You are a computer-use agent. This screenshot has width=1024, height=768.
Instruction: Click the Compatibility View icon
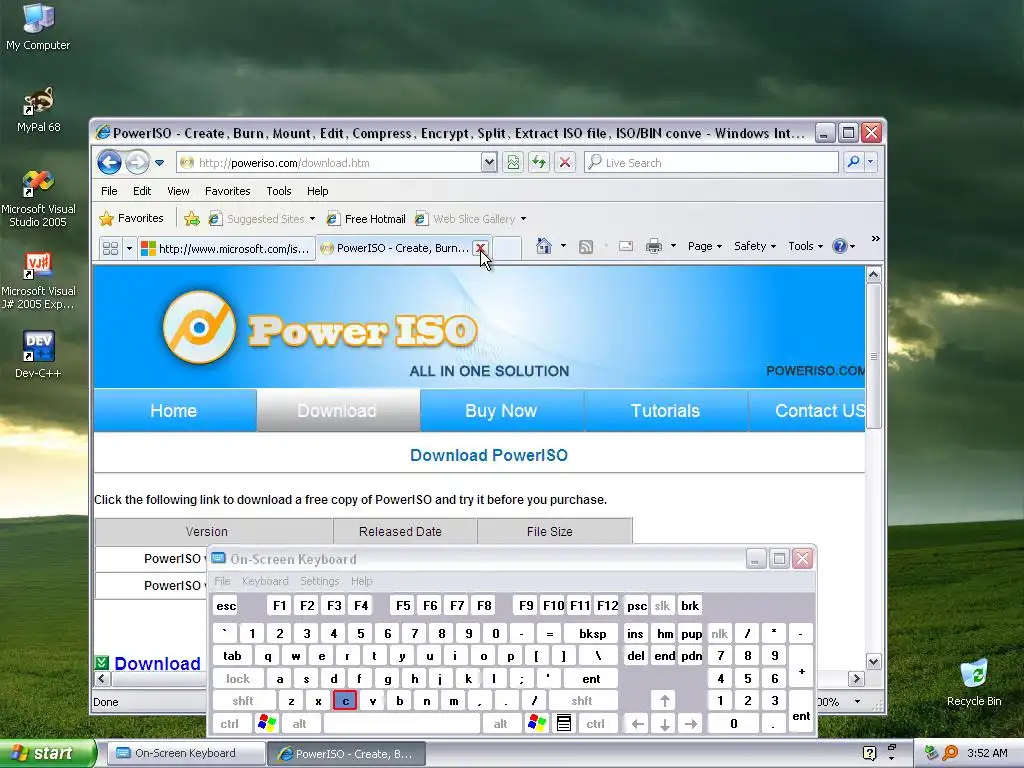513,163
